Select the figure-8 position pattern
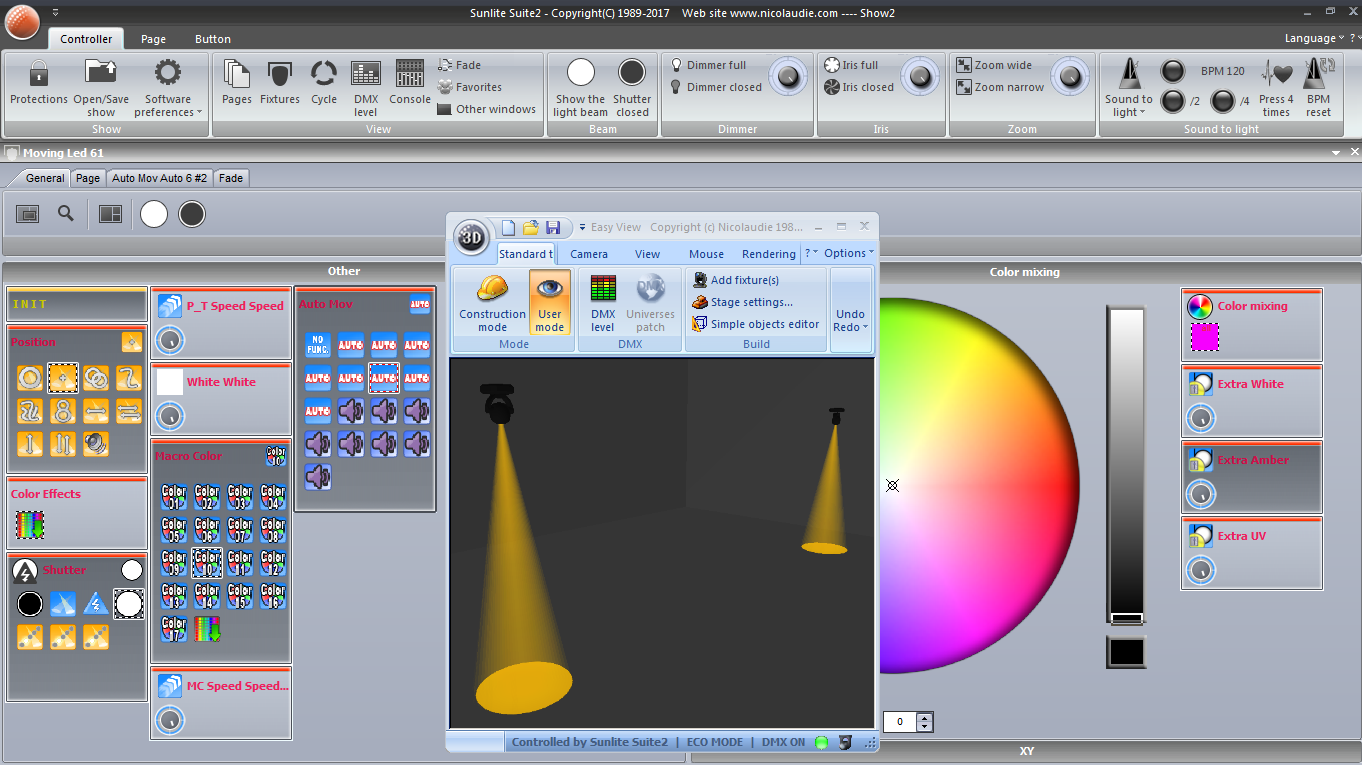1362x765 pixels. click(x=63, y=411)
